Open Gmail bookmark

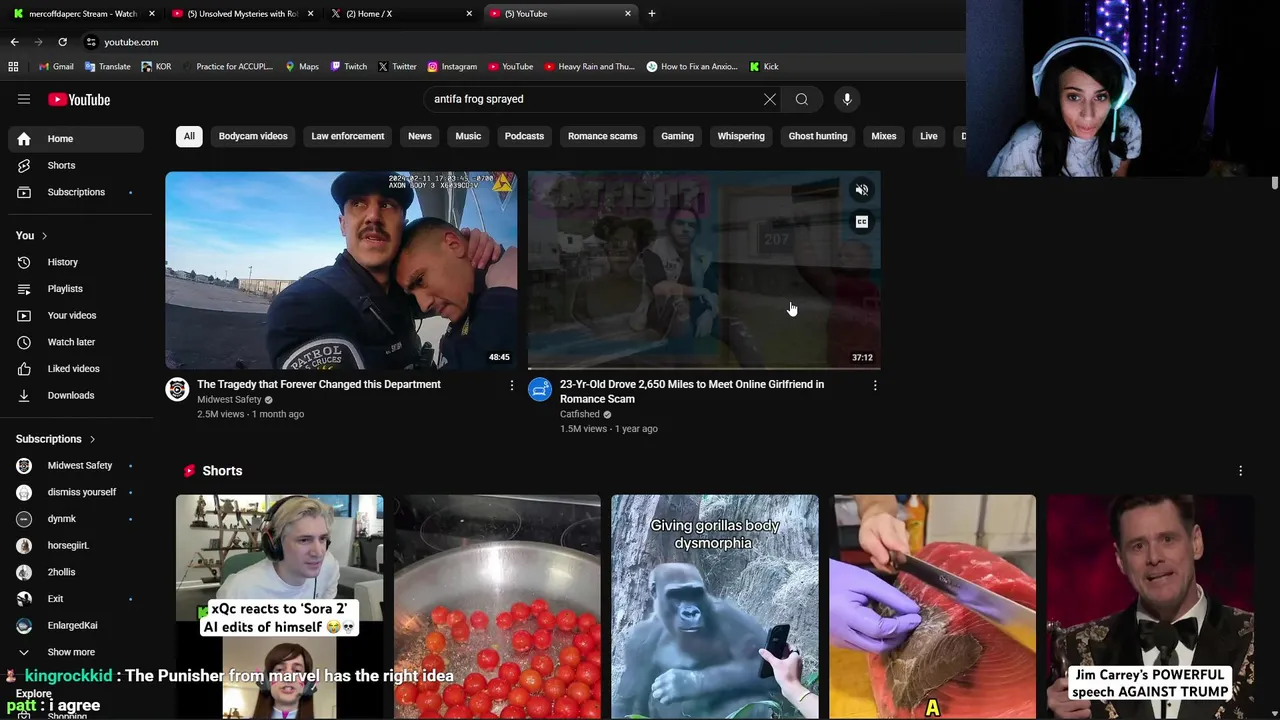coord(56,67)
